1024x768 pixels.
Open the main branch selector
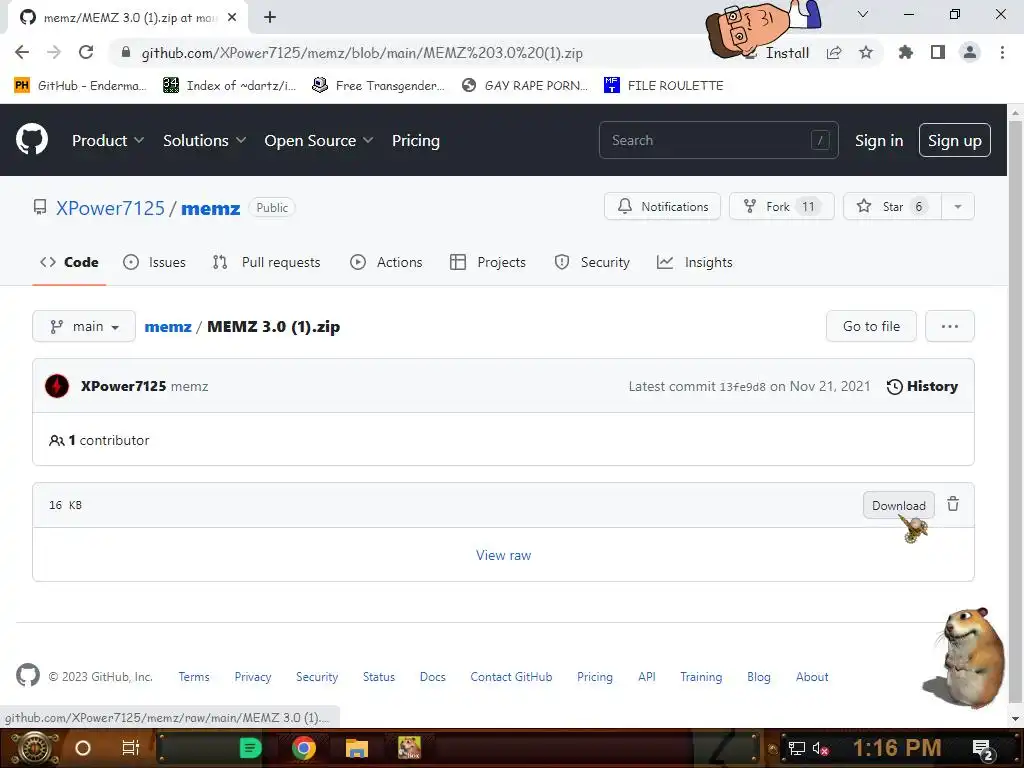(x=84, y=326)
